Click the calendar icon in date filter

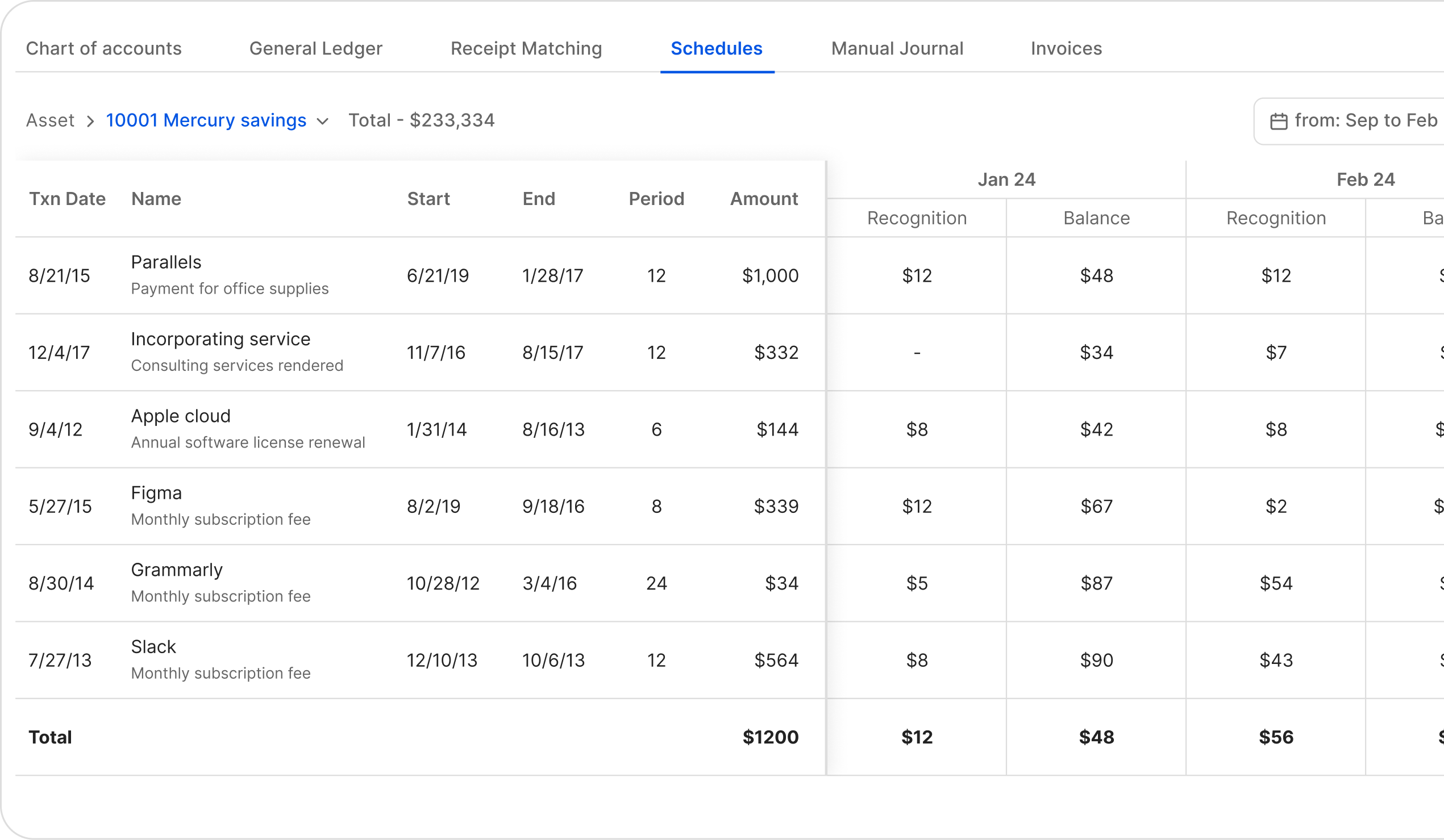coord(1279,122)
